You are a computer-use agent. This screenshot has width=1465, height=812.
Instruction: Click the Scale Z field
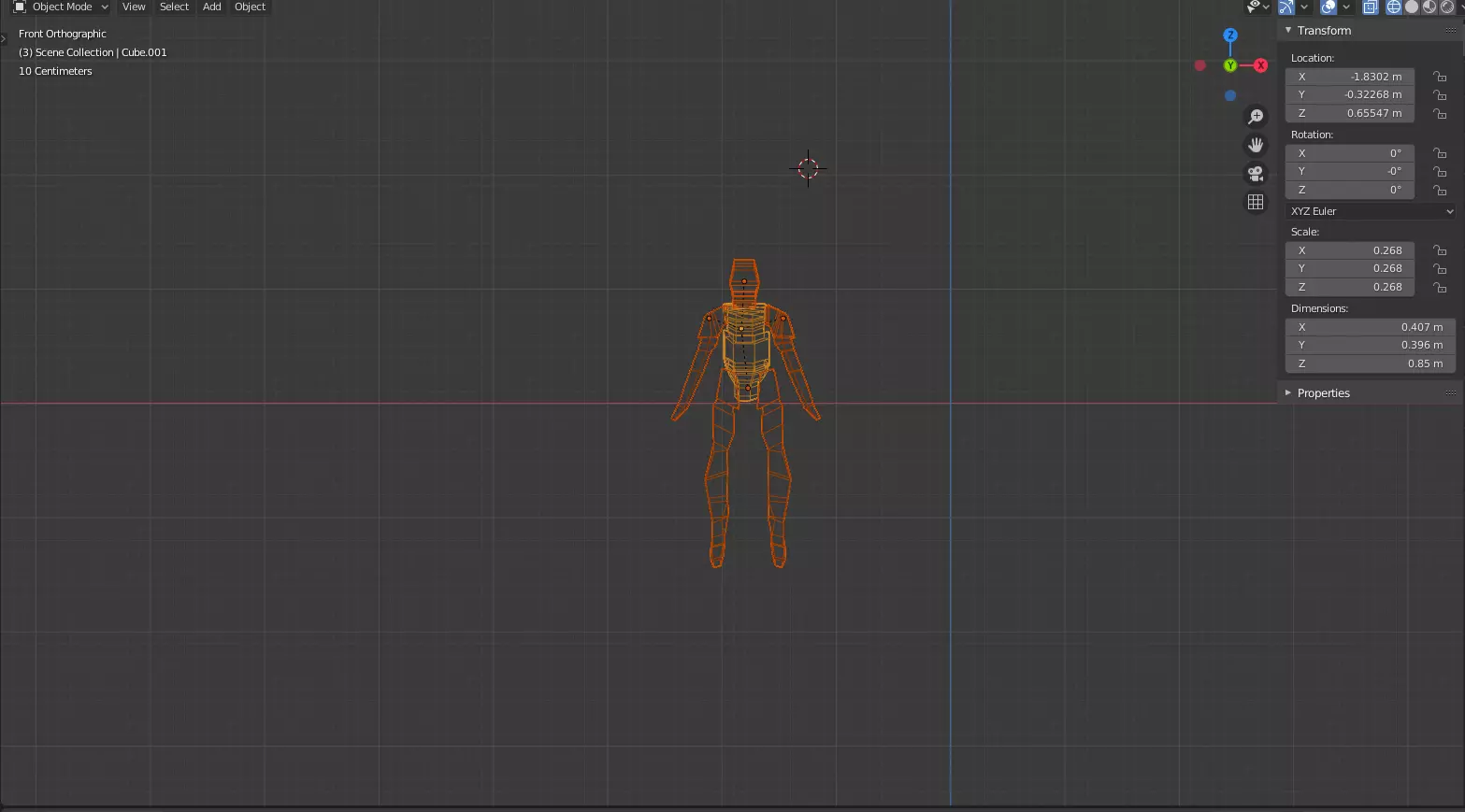coord(1350,287)
